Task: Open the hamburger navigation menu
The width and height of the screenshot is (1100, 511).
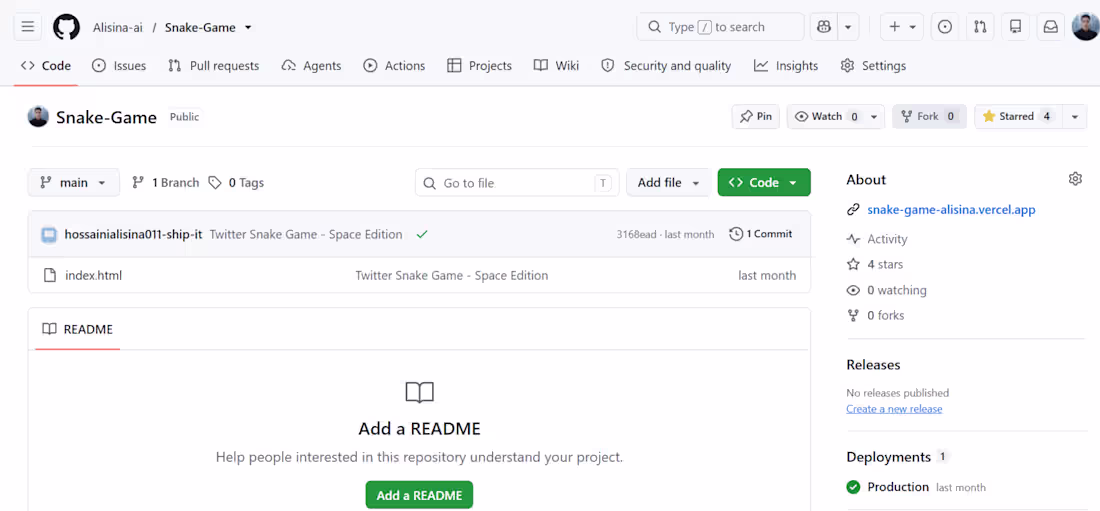Action: 27,27
